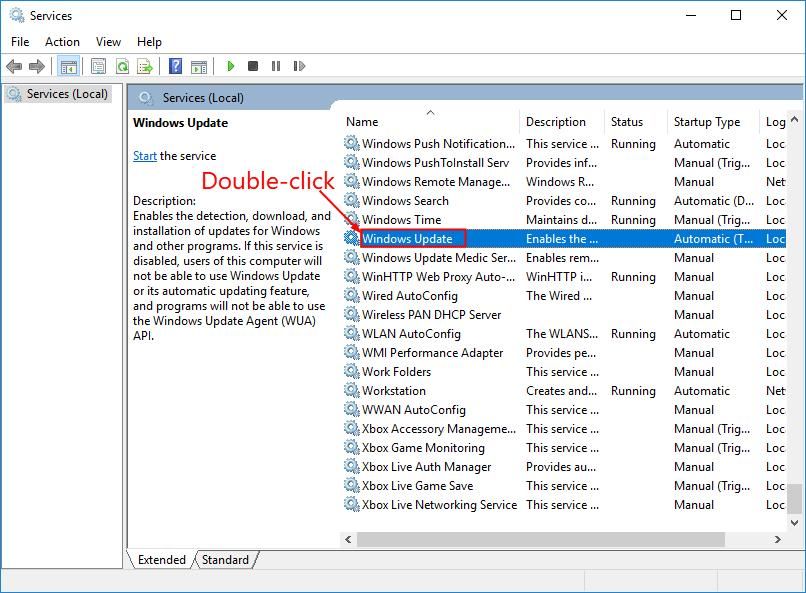Screen dimensions: 806x593
Task: Open the Help toolbar icon
Action: click(x=175, y=66)
